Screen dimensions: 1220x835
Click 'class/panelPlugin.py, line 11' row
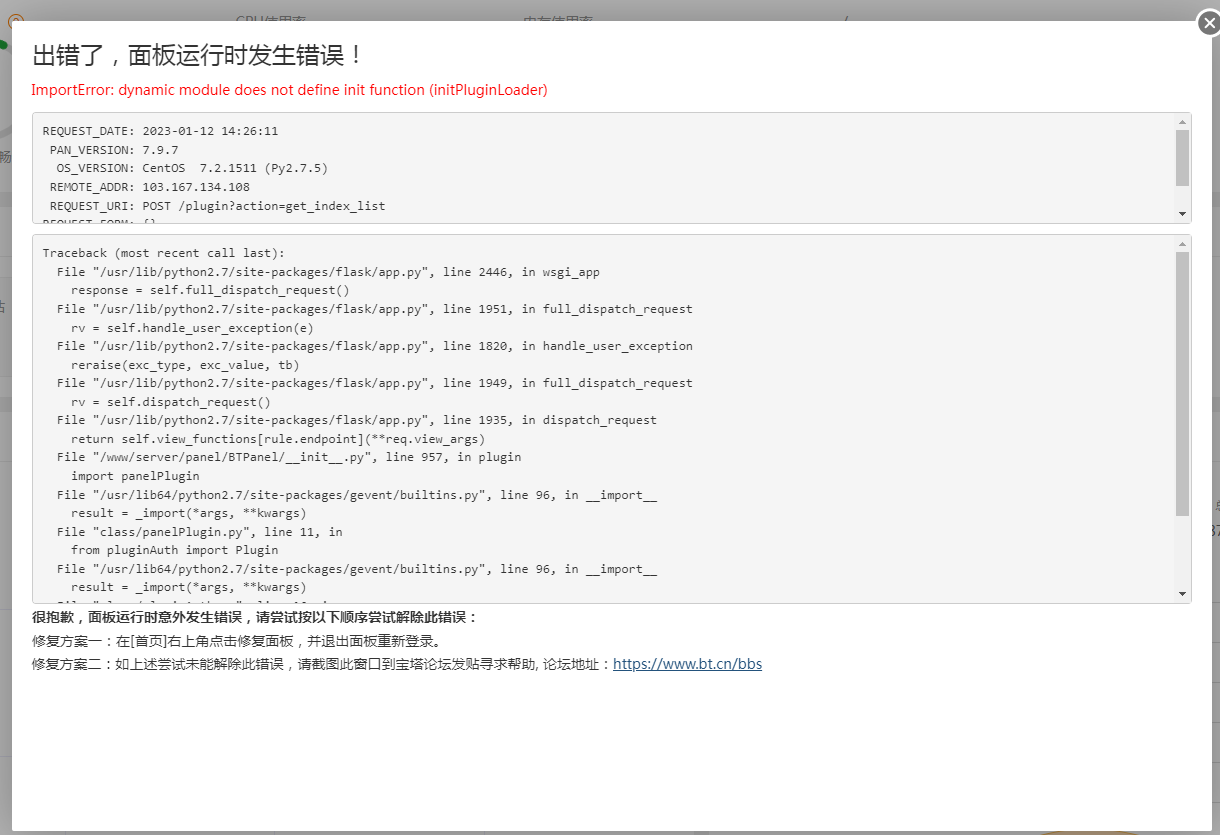(199, 531)
